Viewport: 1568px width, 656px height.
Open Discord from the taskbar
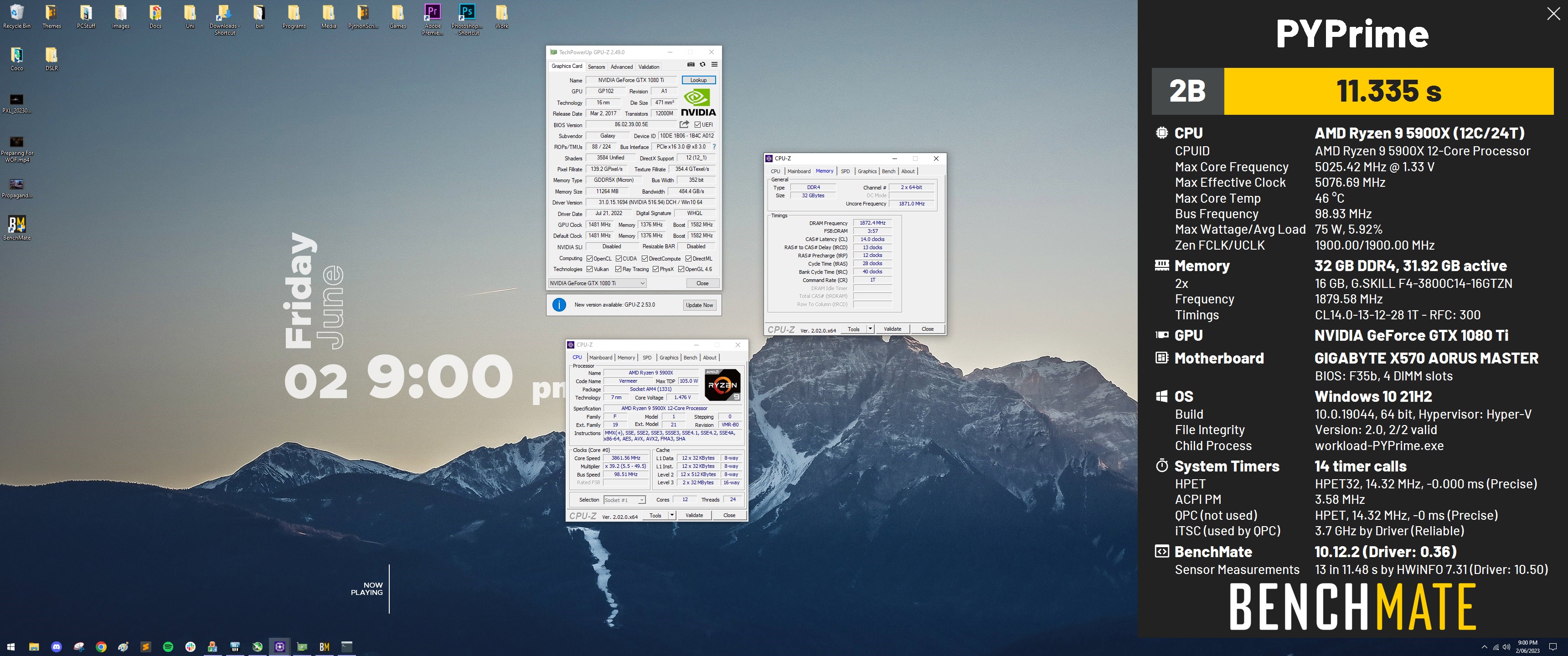tap(56, 647)
